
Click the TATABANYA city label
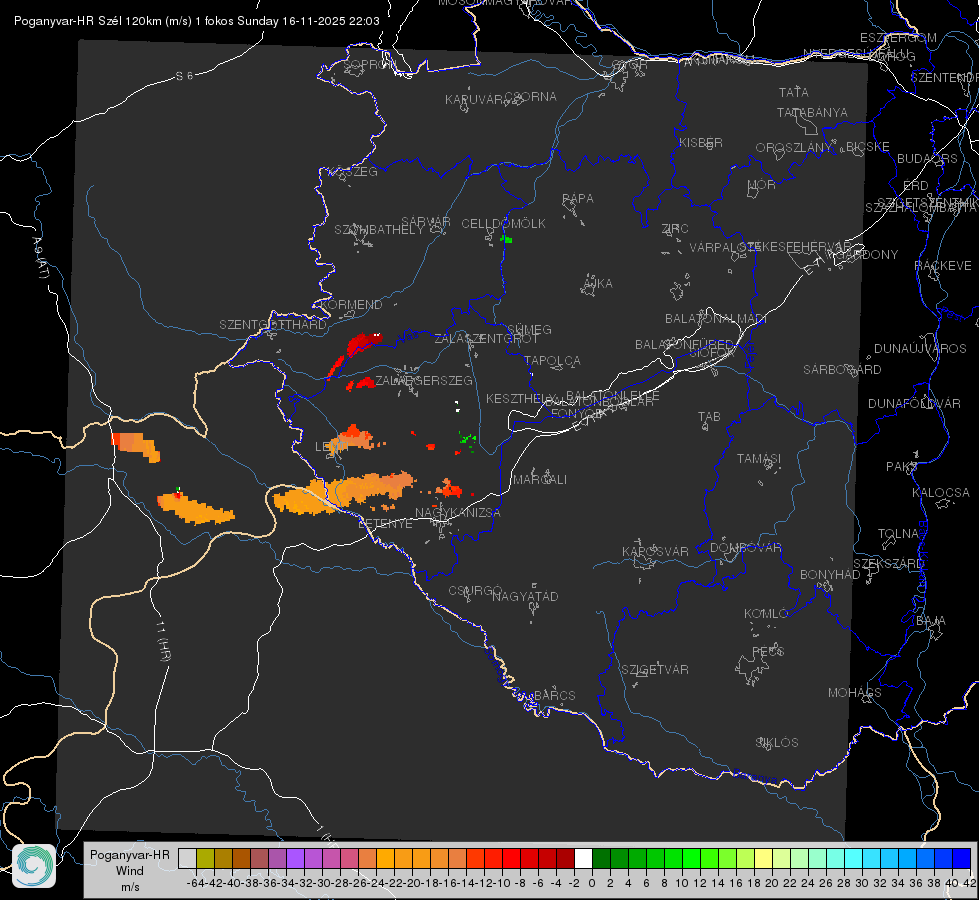[x=812, y=112]
